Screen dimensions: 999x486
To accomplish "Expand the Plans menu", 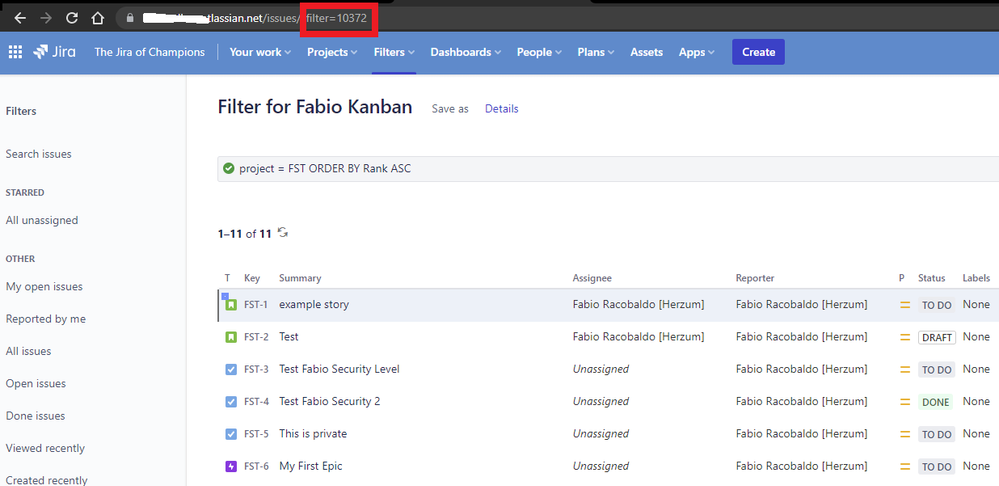I will 595,52.
